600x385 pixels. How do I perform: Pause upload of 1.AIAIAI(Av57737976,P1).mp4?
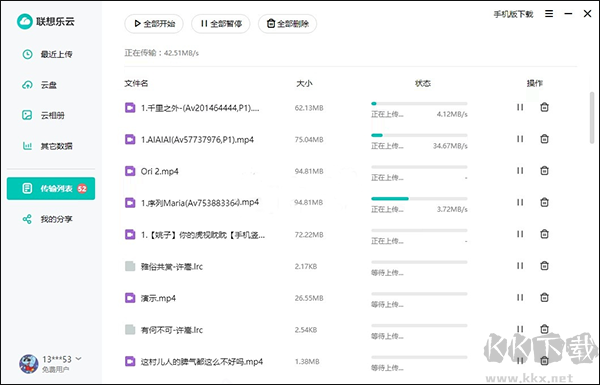coord(520,139)
